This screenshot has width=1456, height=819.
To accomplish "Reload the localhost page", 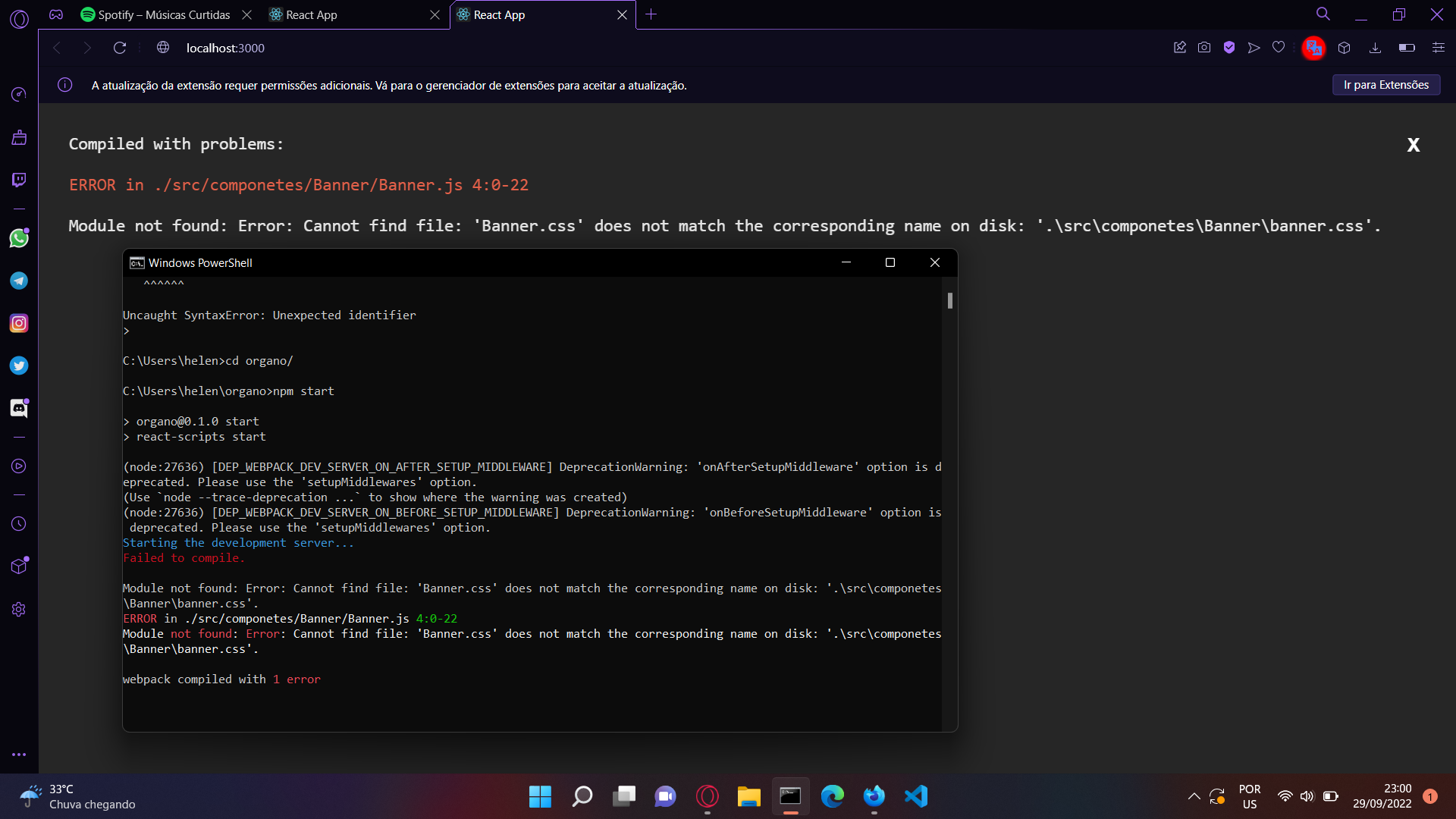I will click(x=120, y=48).
